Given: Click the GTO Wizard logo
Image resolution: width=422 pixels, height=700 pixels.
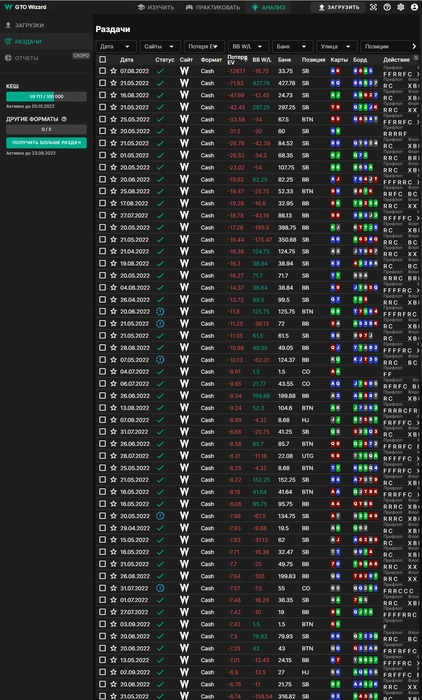Looking at the screenshot, I should [25, 7].
